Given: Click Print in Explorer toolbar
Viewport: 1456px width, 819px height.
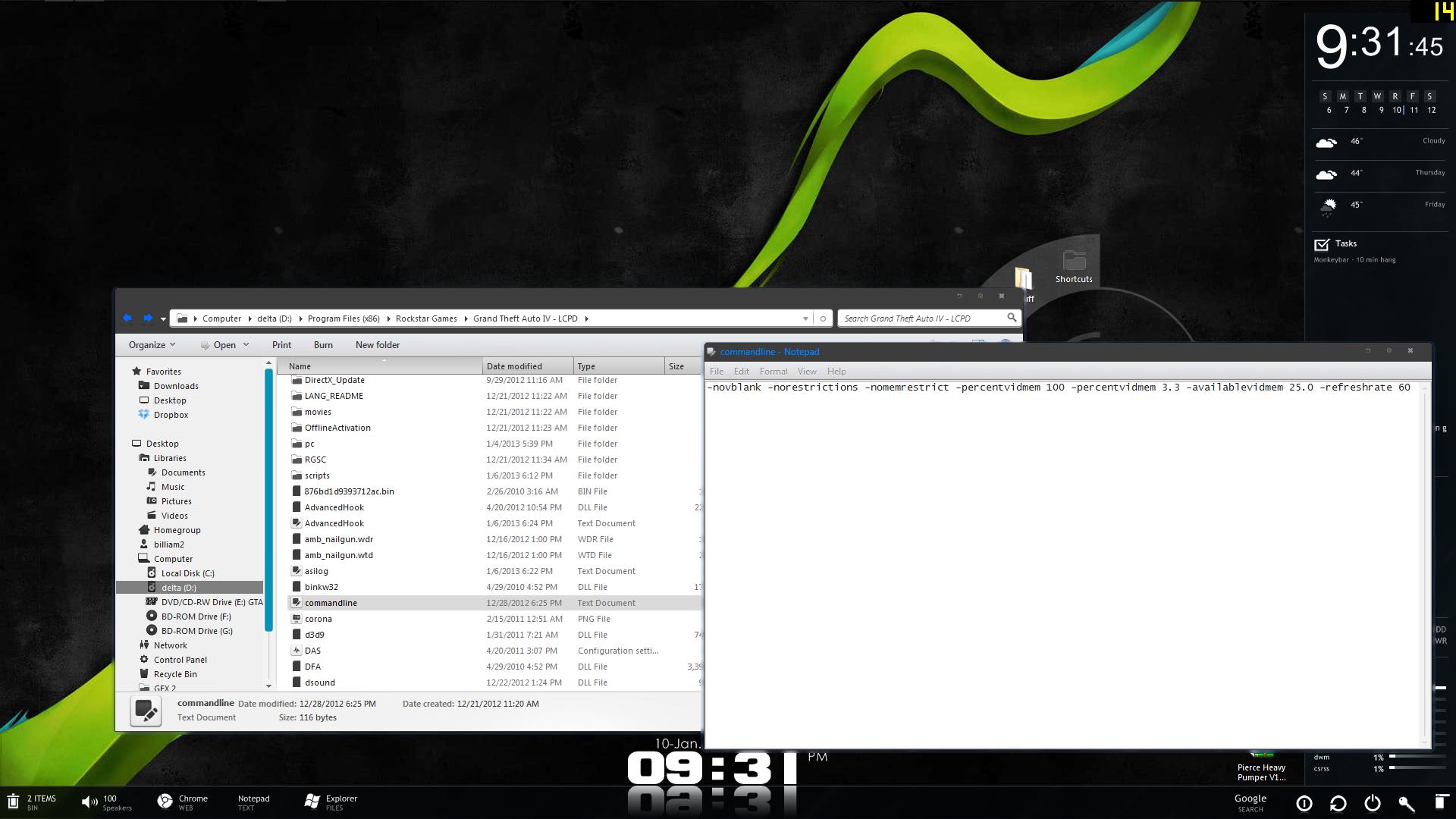Looking at the screenshot, I should pyautogui.click(x=281, y=345).
